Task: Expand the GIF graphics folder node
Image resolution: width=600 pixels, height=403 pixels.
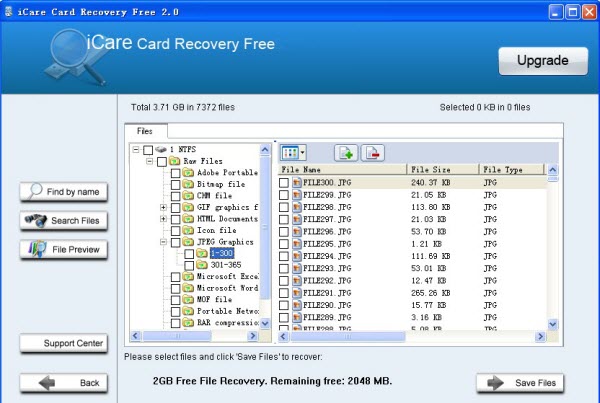Action: [x=163, y=207]
